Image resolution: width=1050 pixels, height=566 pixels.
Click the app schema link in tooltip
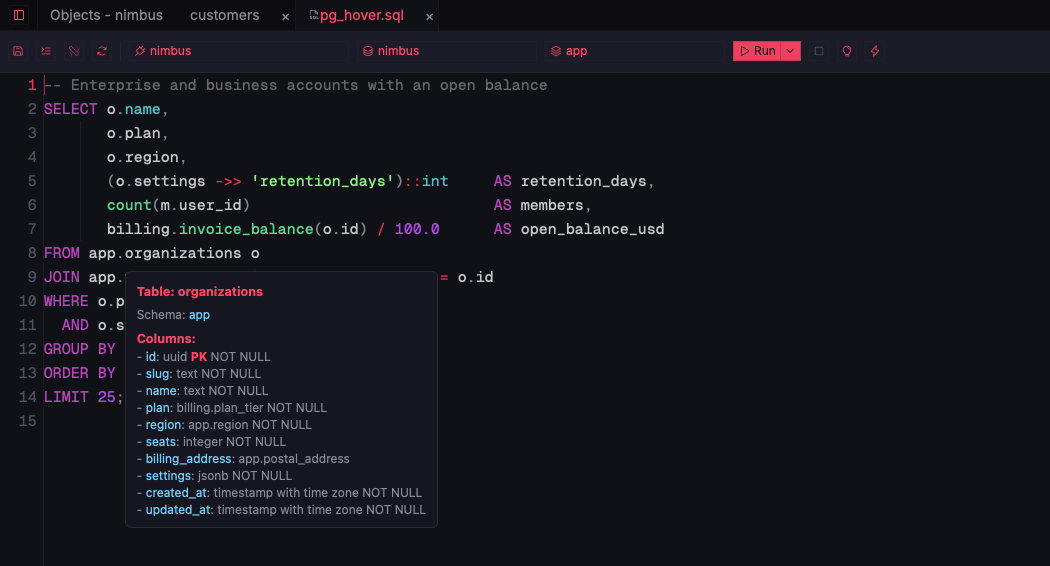coord(199,315)
